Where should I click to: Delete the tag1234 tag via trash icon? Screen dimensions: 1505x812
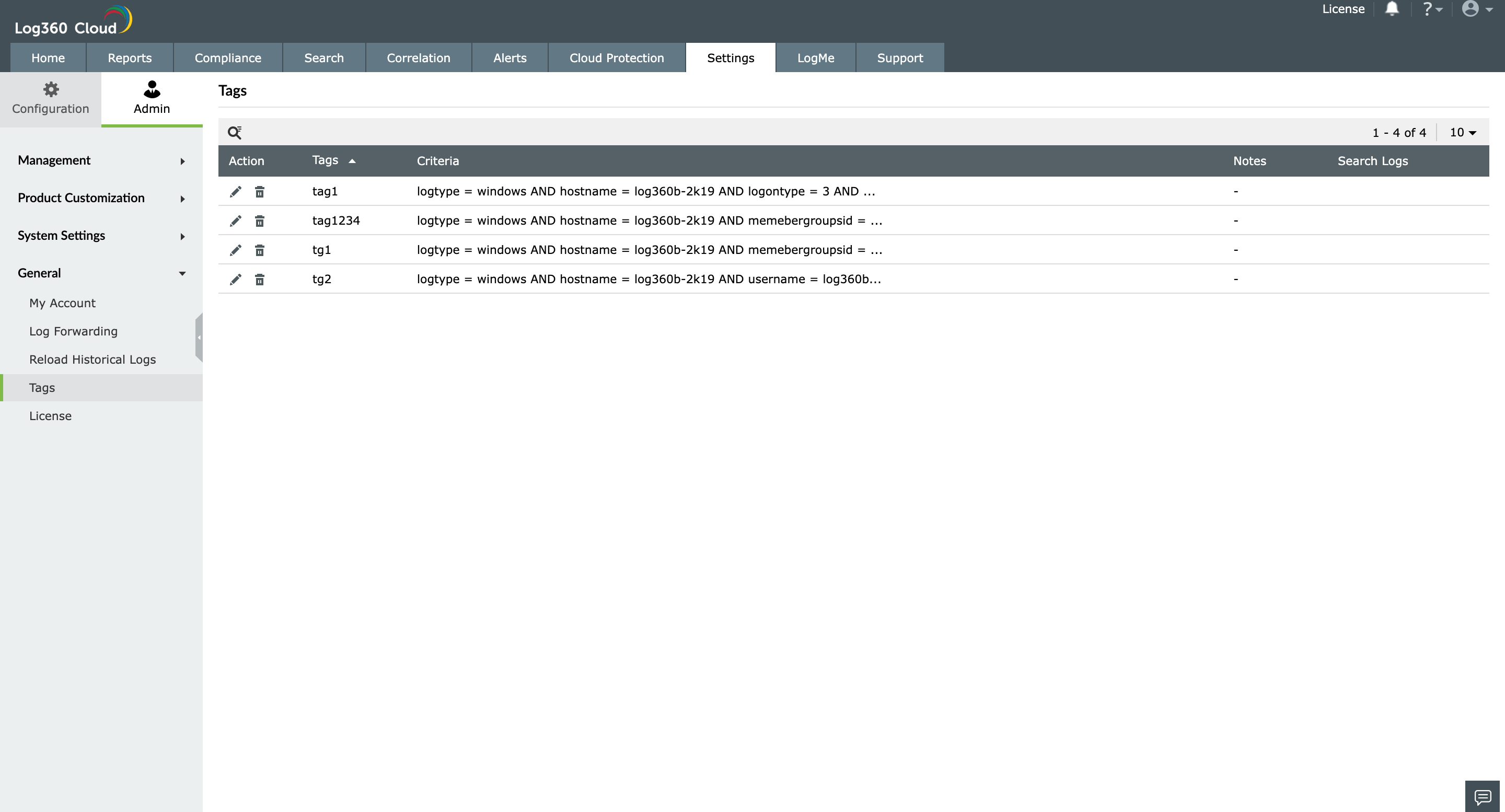pyautogui.click(x=259, y=221)
